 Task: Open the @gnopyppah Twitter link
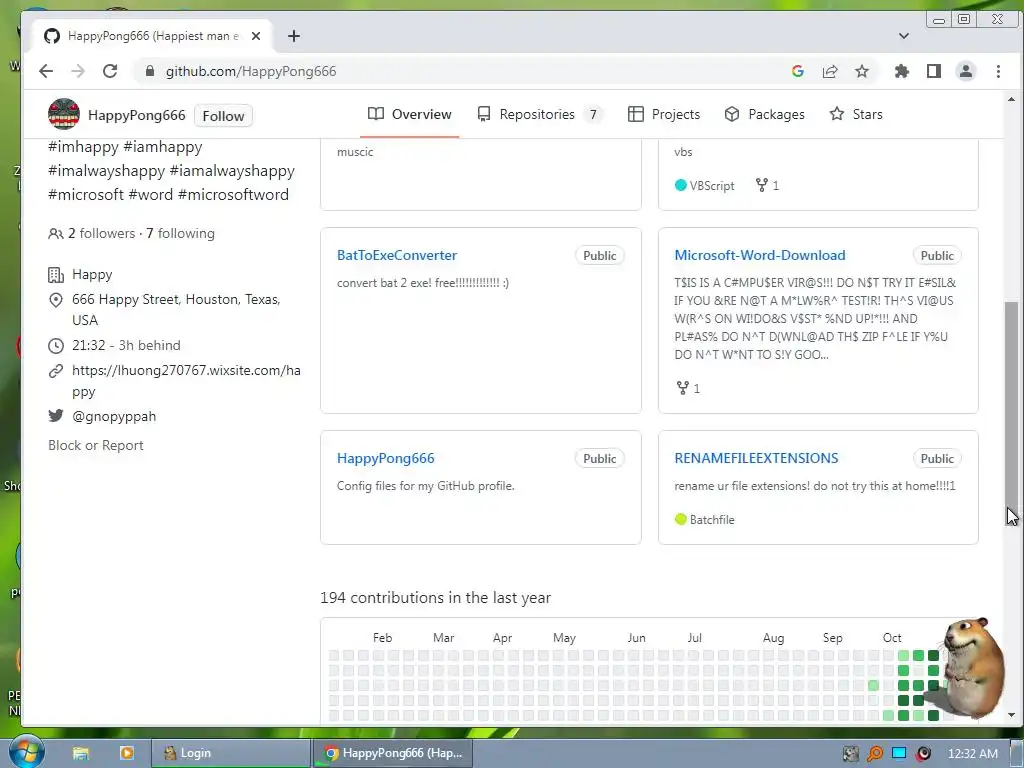pyautogui.click(x=114, y=416)
